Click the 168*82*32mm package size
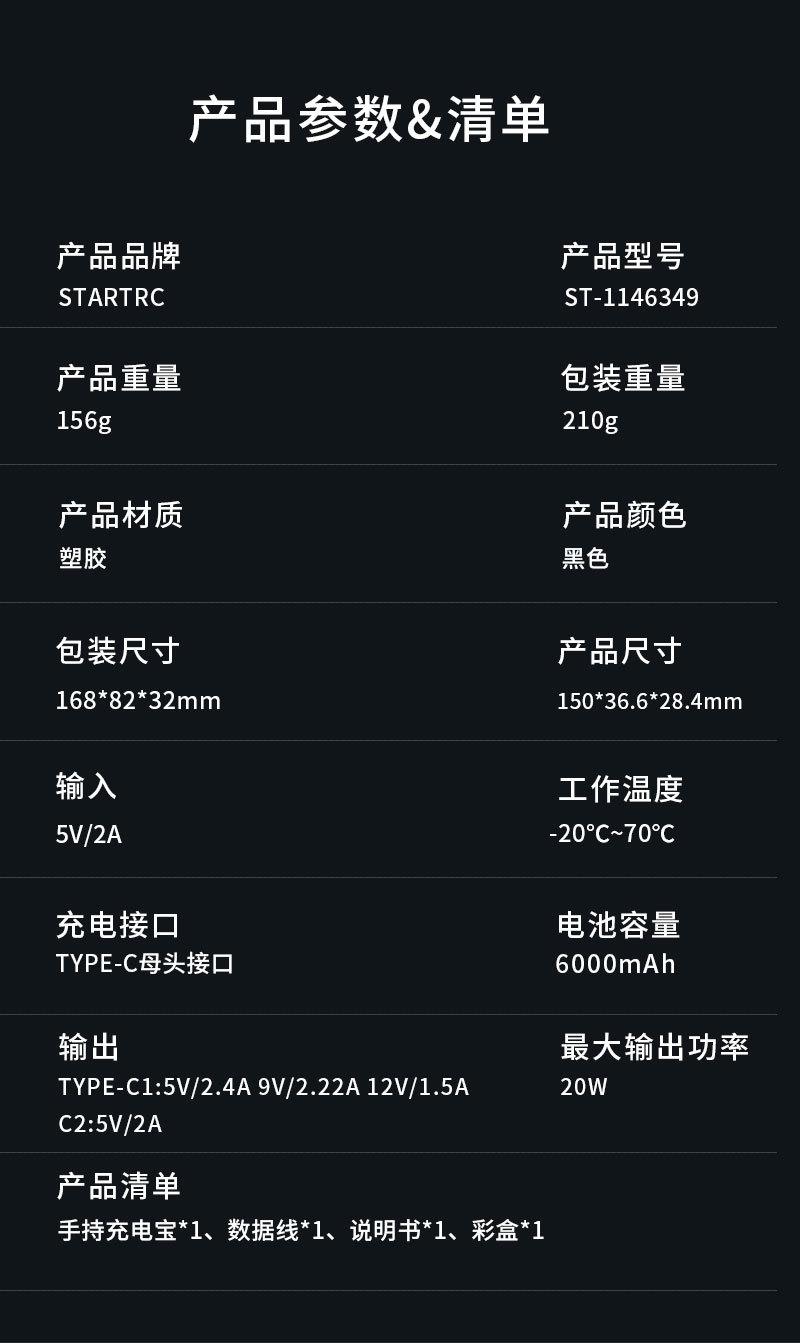800x1343 pixels. click(138, 700)
